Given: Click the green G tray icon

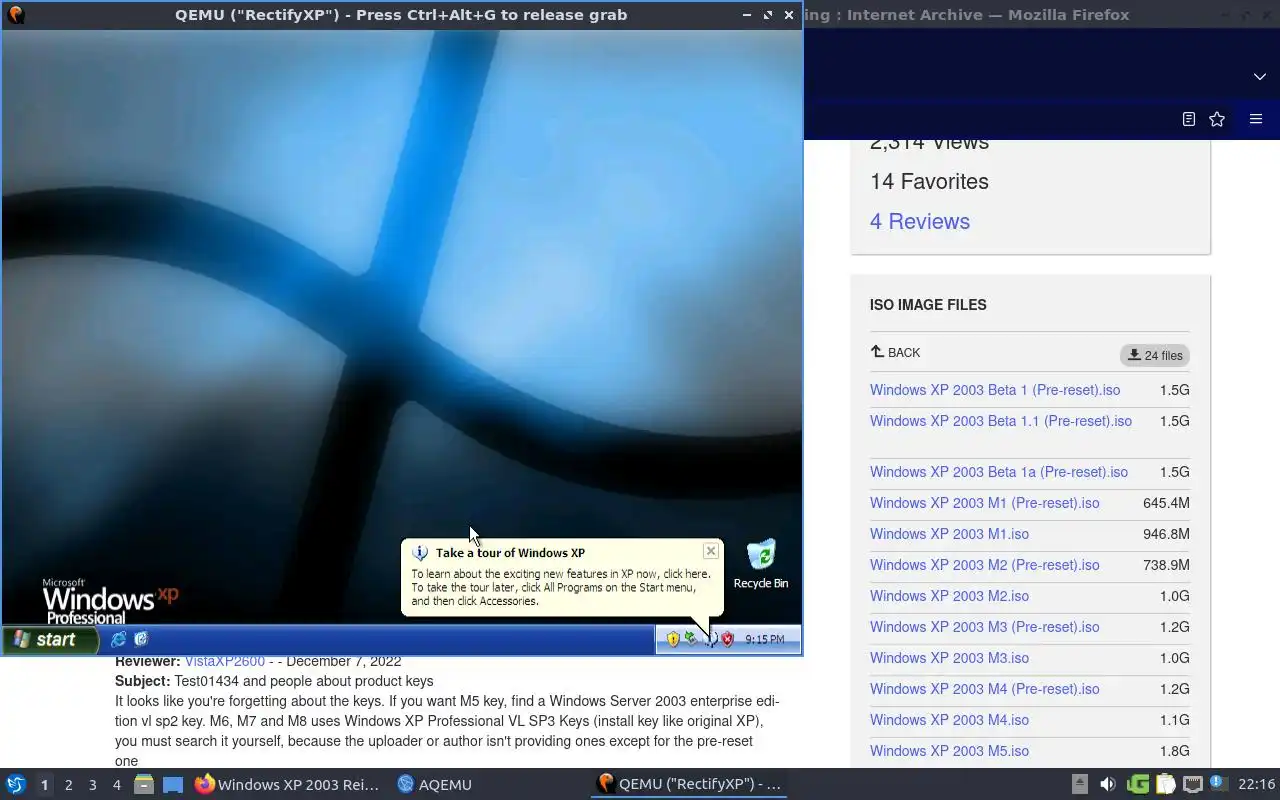Looking at the screenshot, I should click(x=1137, y=785).
